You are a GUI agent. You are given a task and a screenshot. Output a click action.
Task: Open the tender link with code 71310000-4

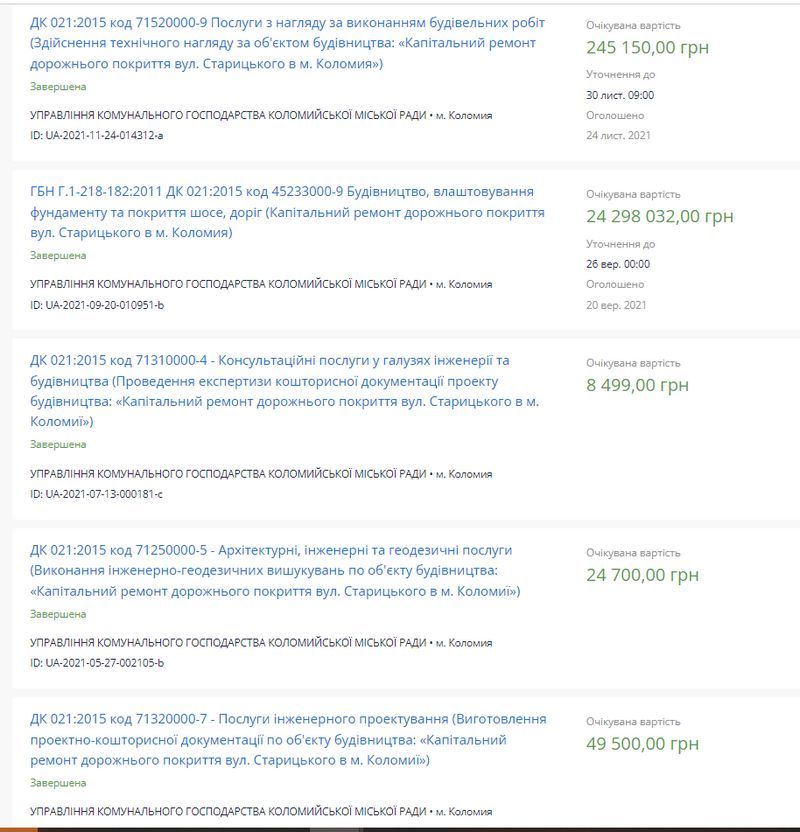coord(285,391)
